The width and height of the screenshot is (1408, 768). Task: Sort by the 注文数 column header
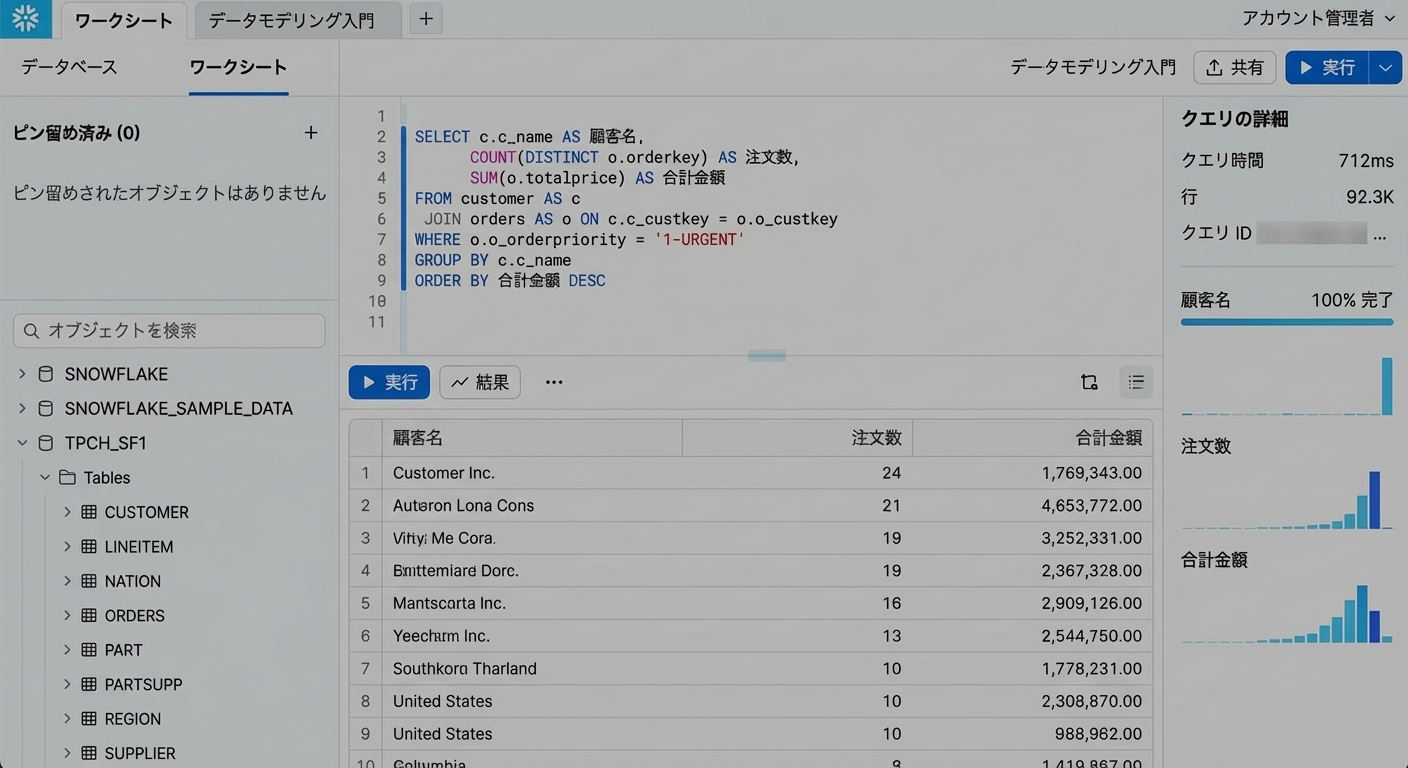tap(797, 438)
